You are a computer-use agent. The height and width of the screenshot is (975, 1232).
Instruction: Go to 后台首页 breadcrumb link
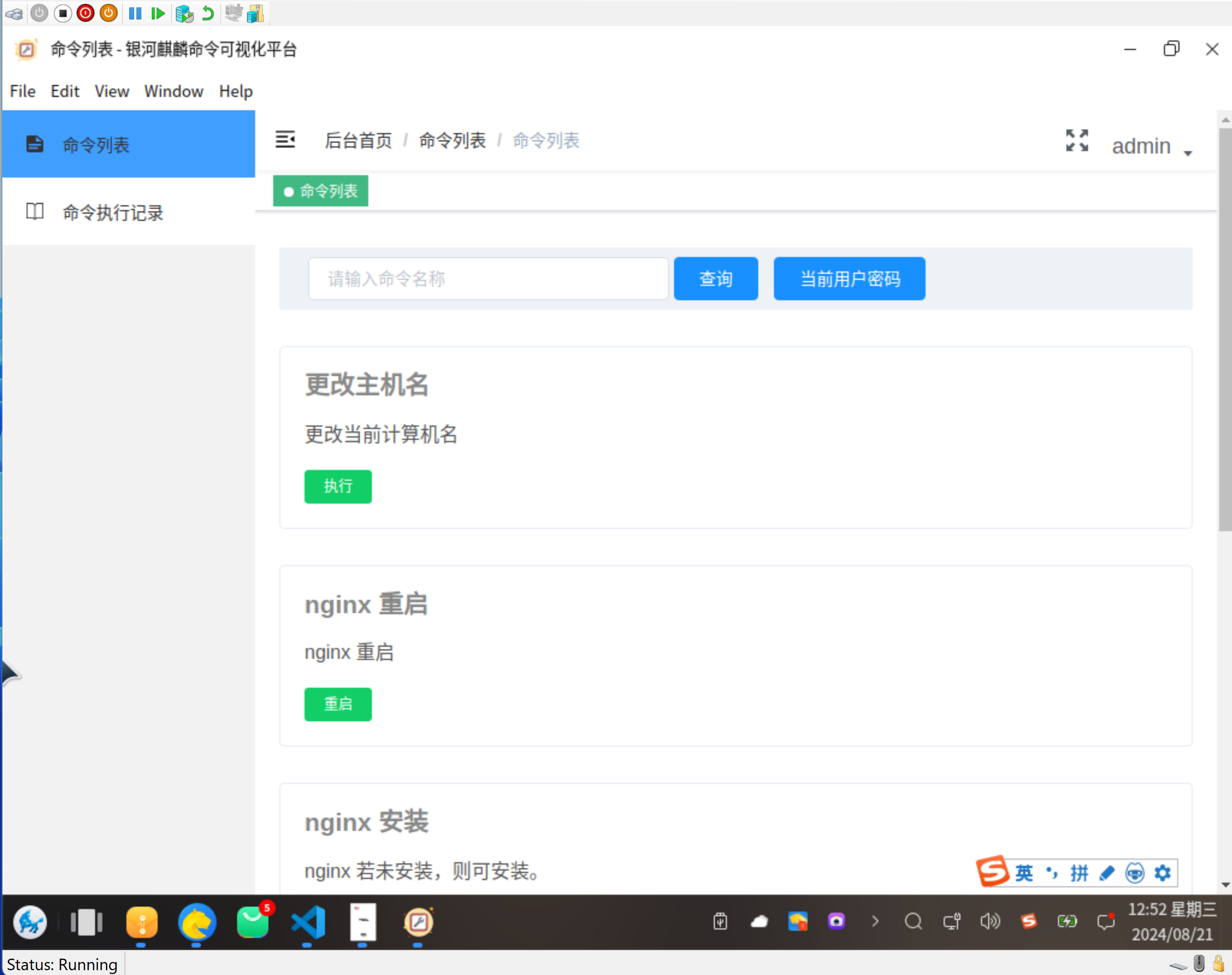point(358,141)
